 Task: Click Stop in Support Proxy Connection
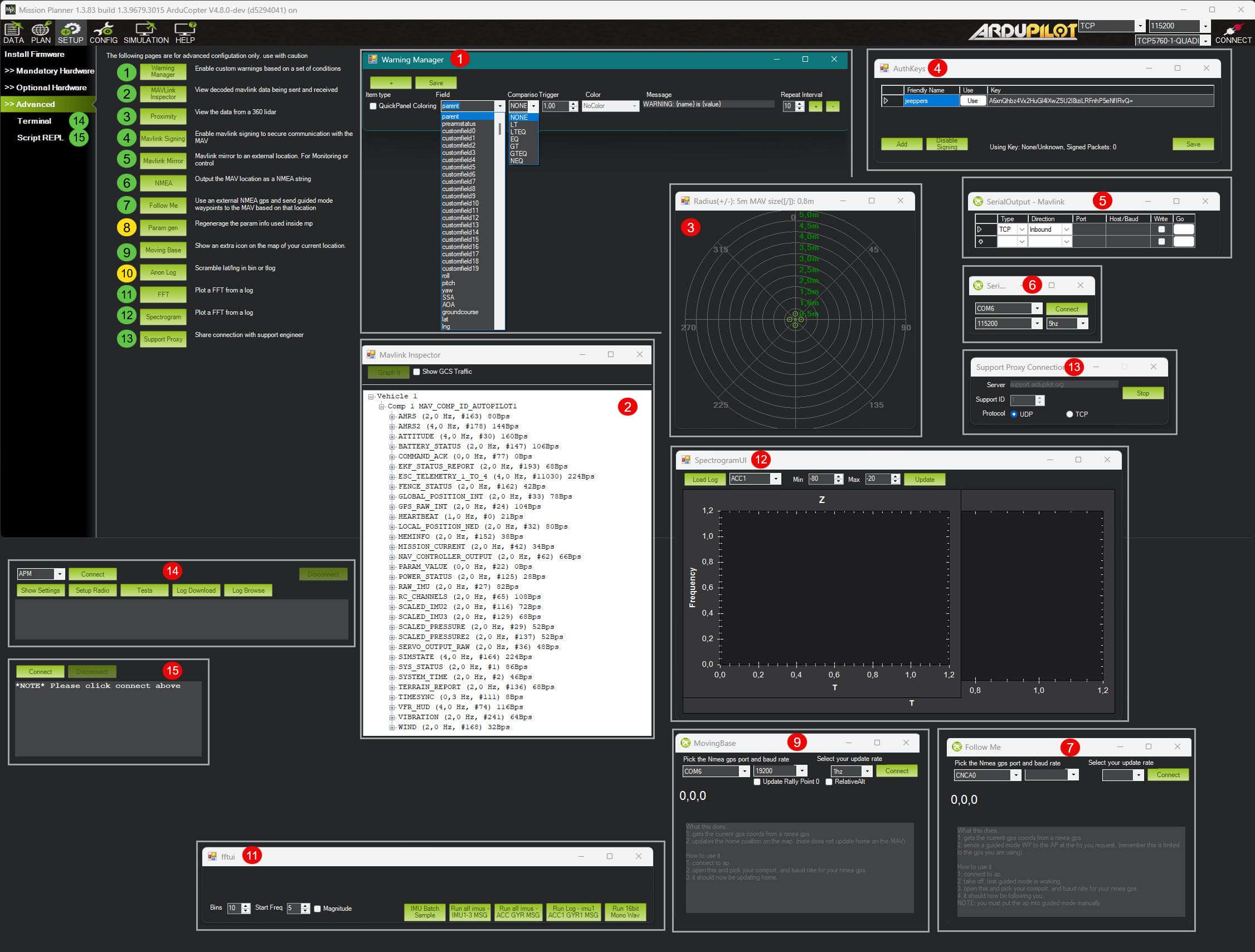(1142, 393)
